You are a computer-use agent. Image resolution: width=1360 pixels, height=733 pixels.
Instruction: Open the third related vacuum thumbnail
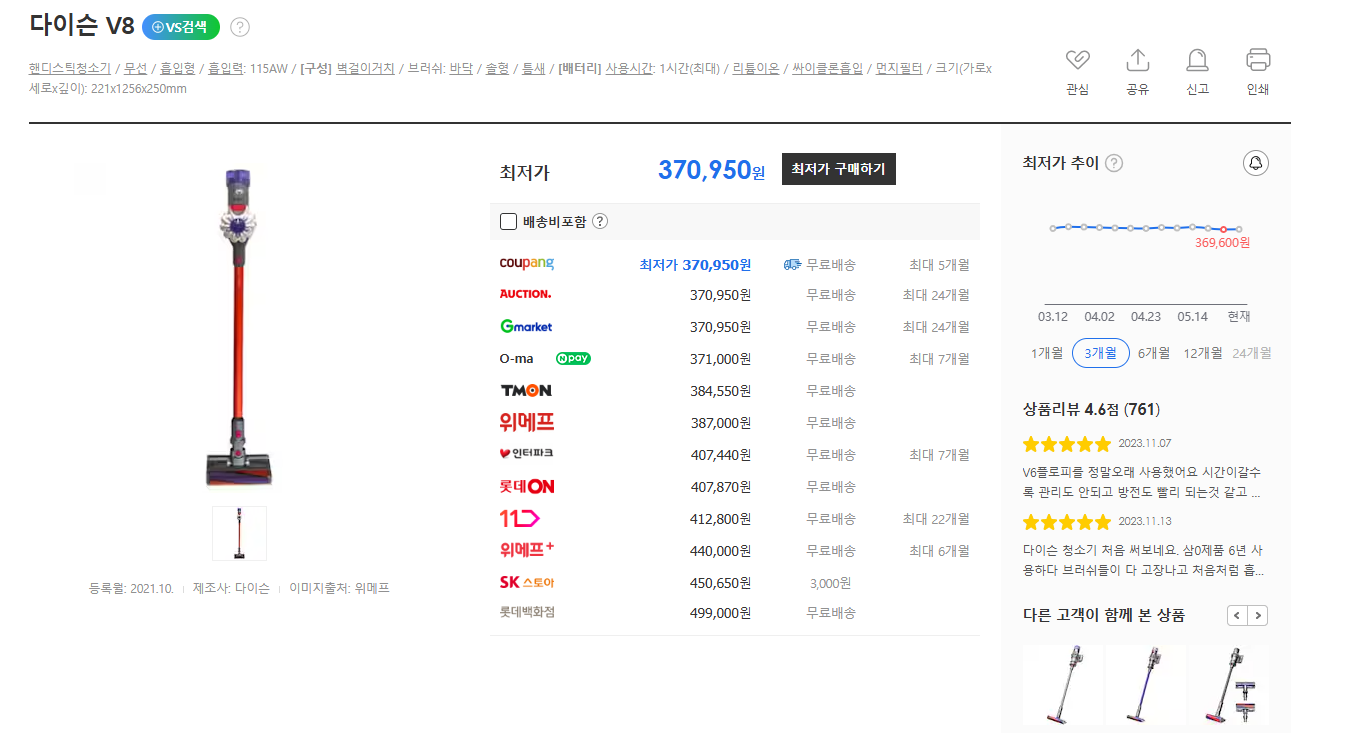click(1230, 685)
